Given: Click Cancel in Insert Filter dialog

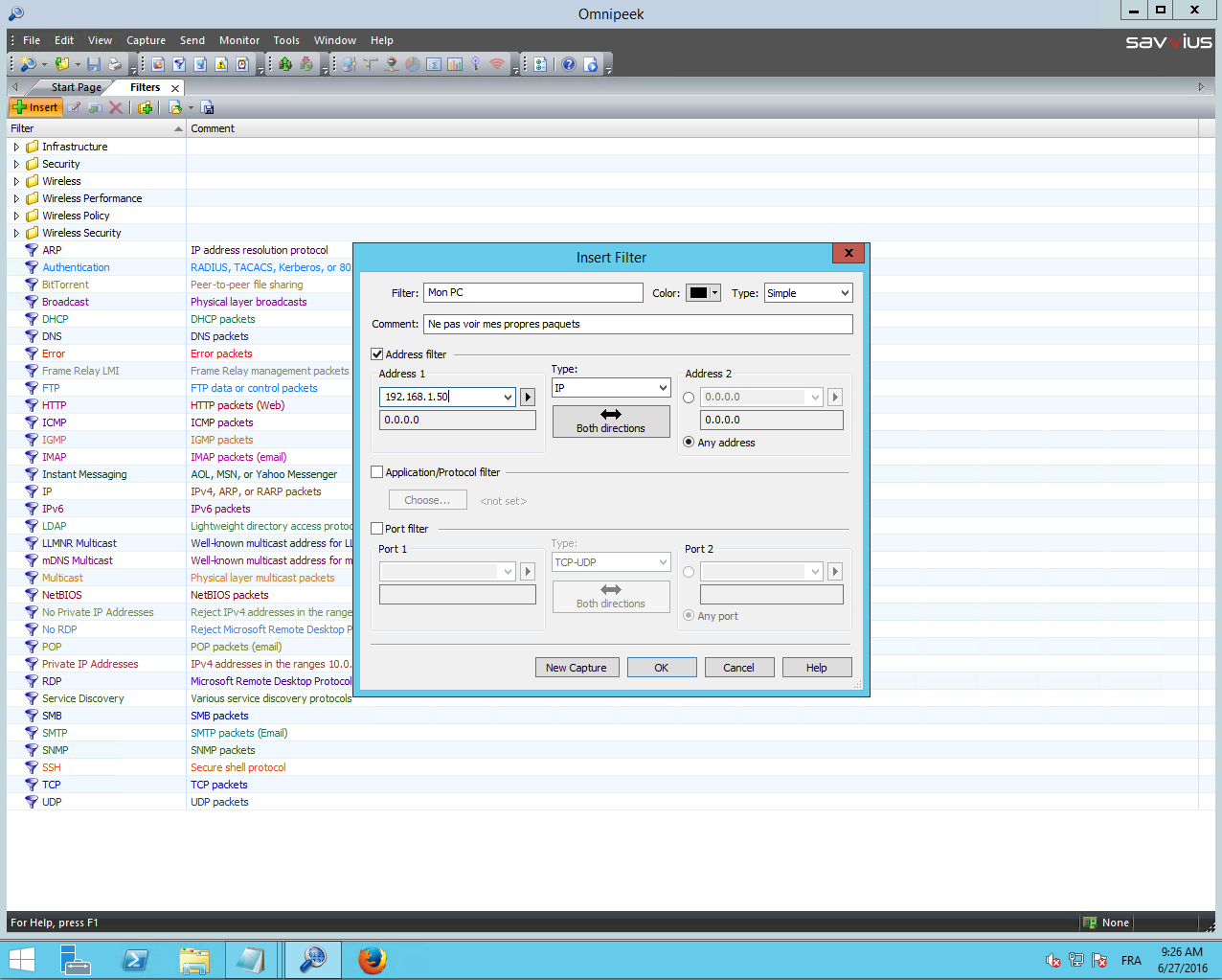Looking at the screenshot, I should 739,668.
